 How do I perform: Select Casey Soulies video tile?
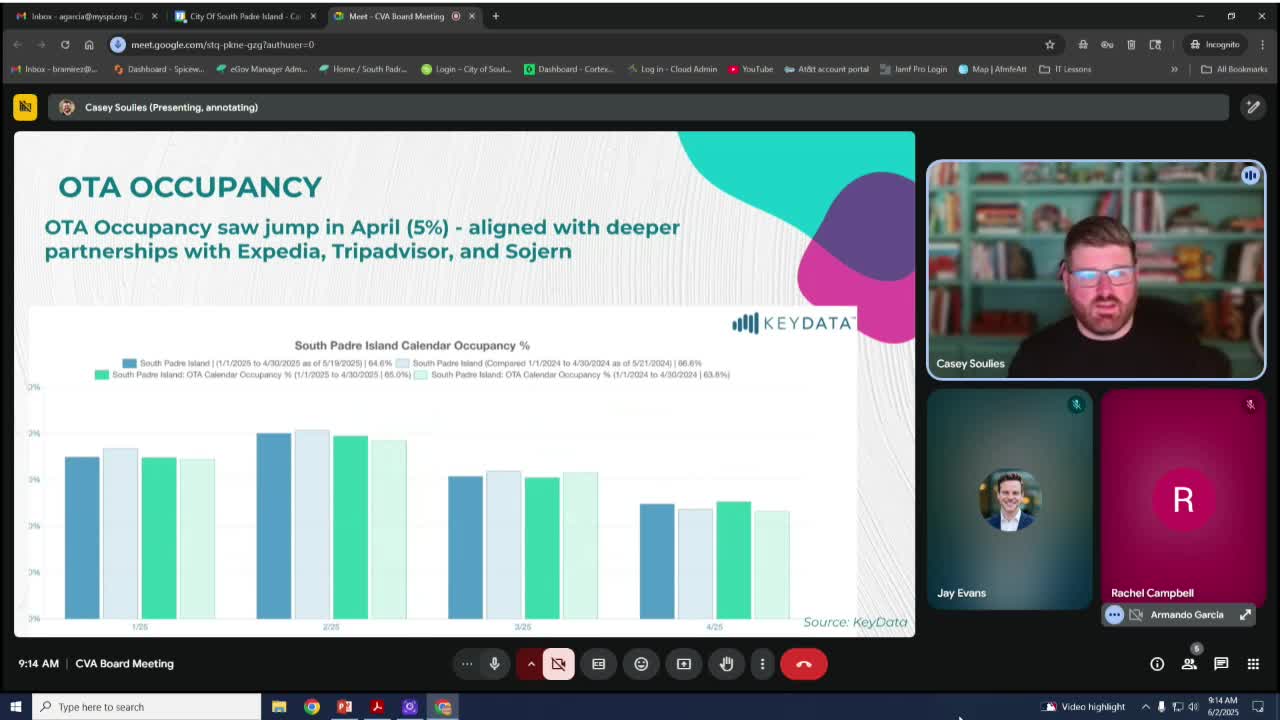tap(1096, 270)
